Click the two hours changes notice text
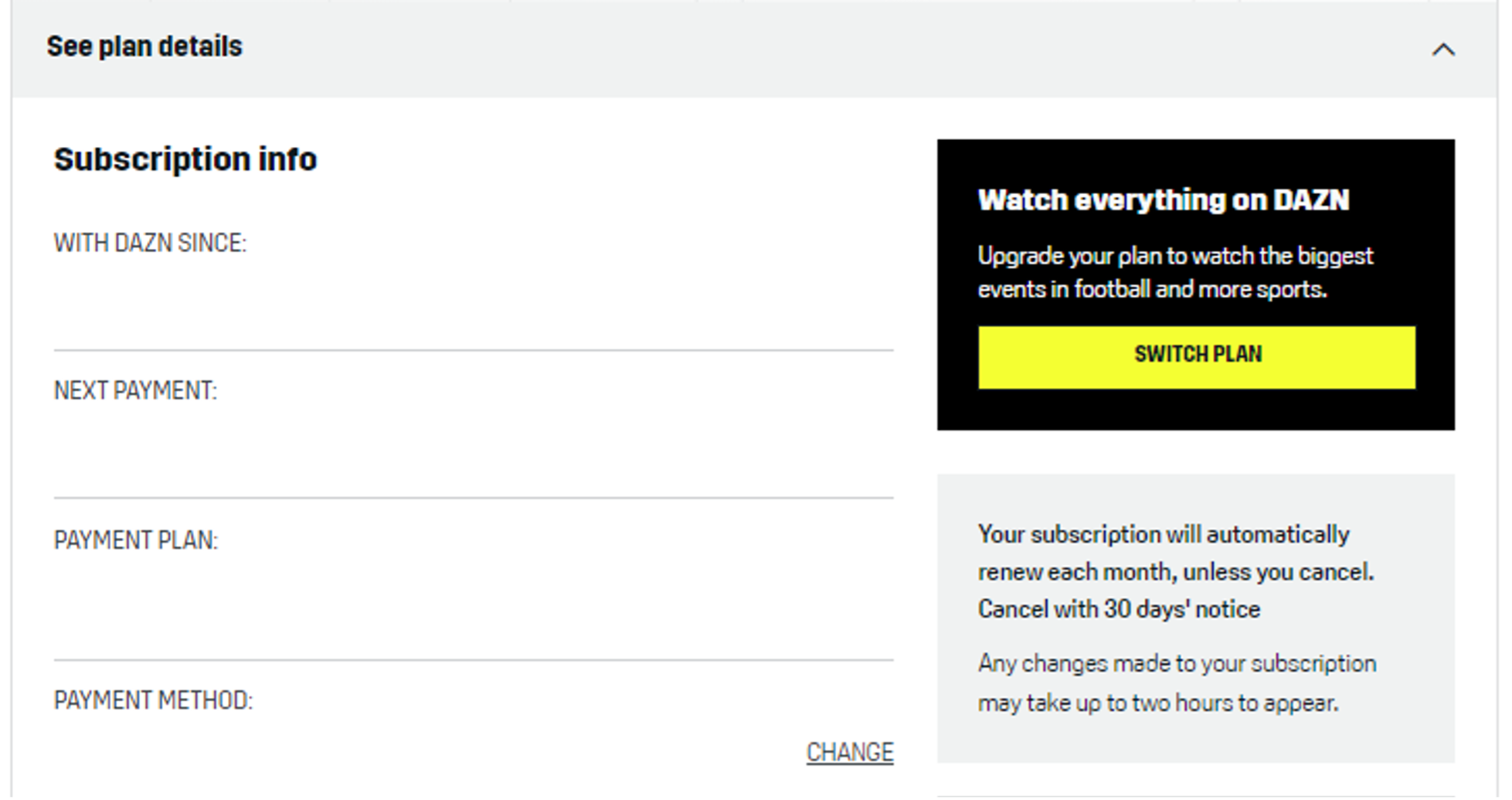1512x800 pixels. [1176, 683]
